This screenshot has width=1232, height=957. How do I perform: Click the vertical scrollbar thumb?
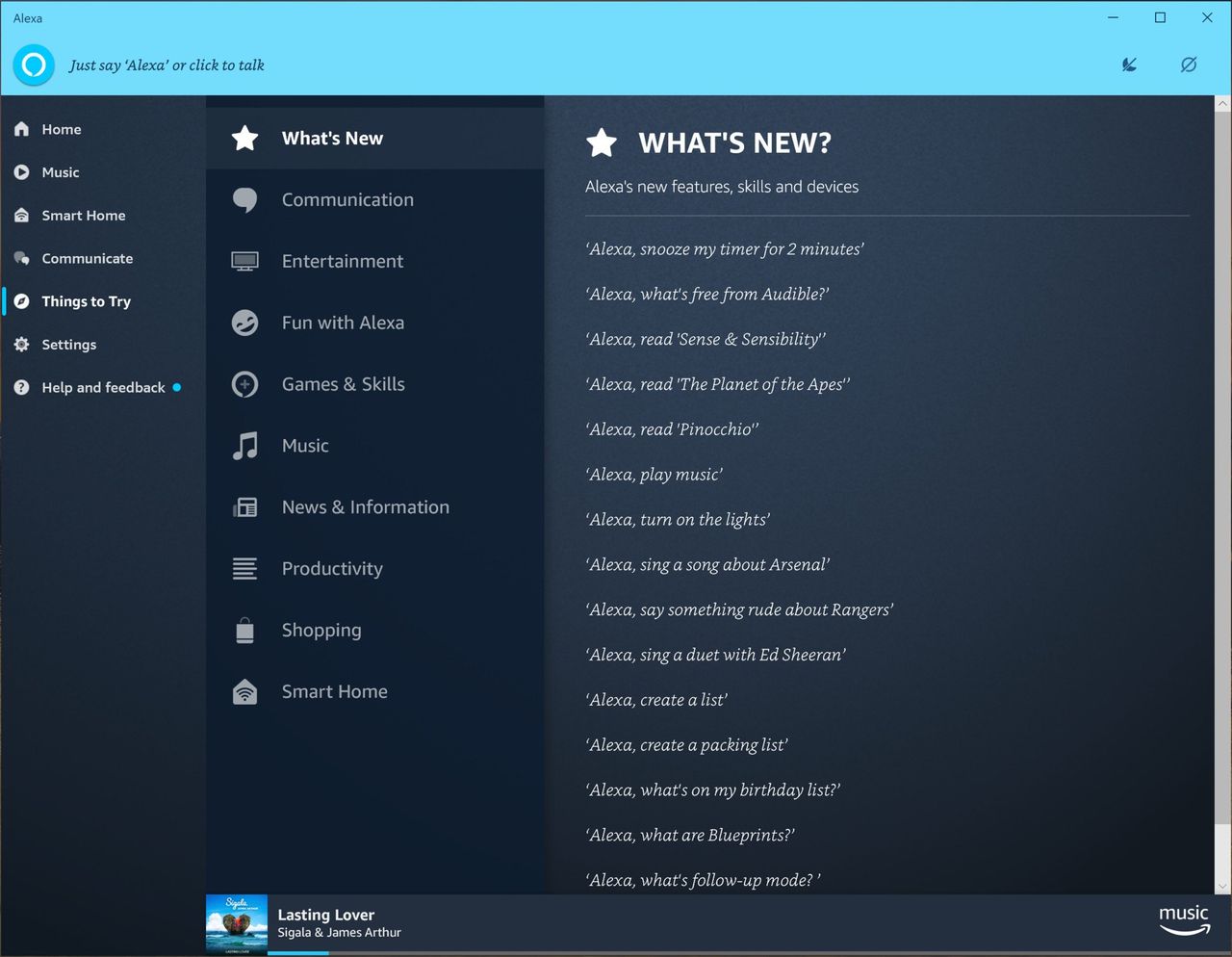[x=1222, y=467]
